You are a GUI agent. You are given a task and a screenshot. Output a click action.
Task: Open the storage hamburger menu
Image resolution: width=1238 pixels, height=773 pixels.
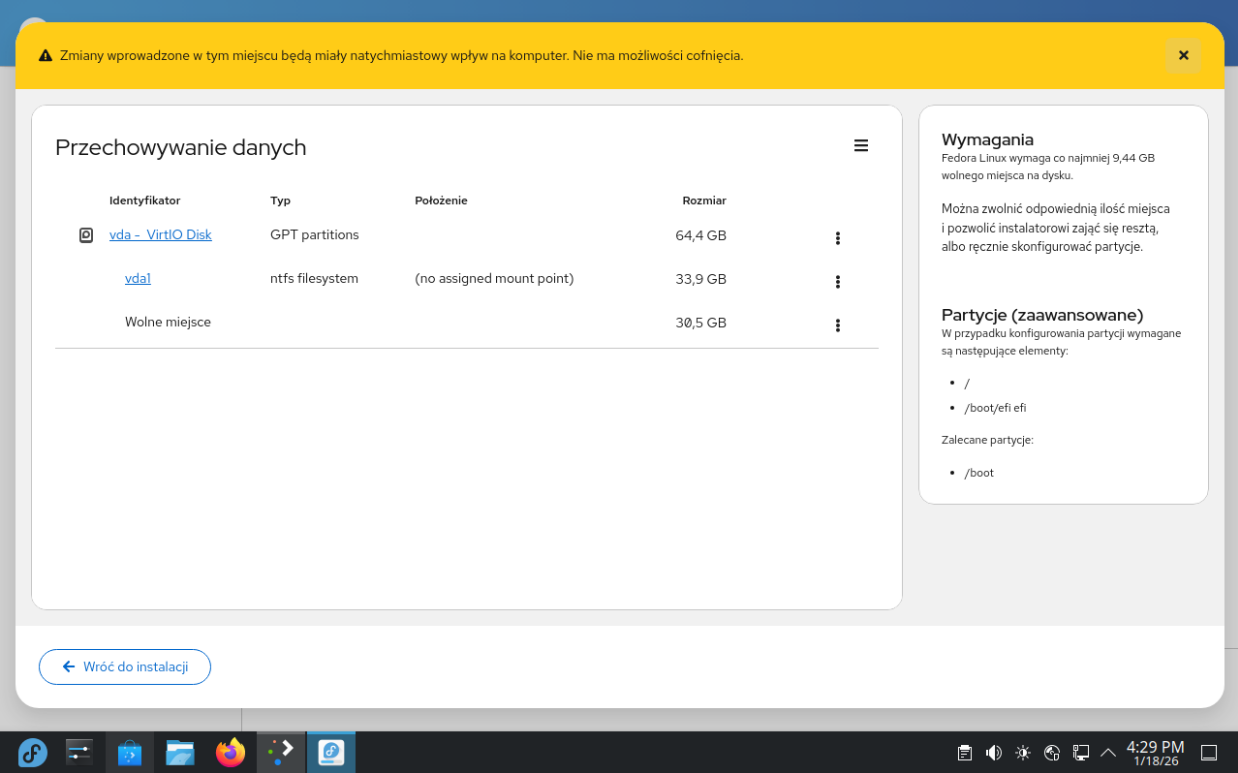[x=860, y=146]
